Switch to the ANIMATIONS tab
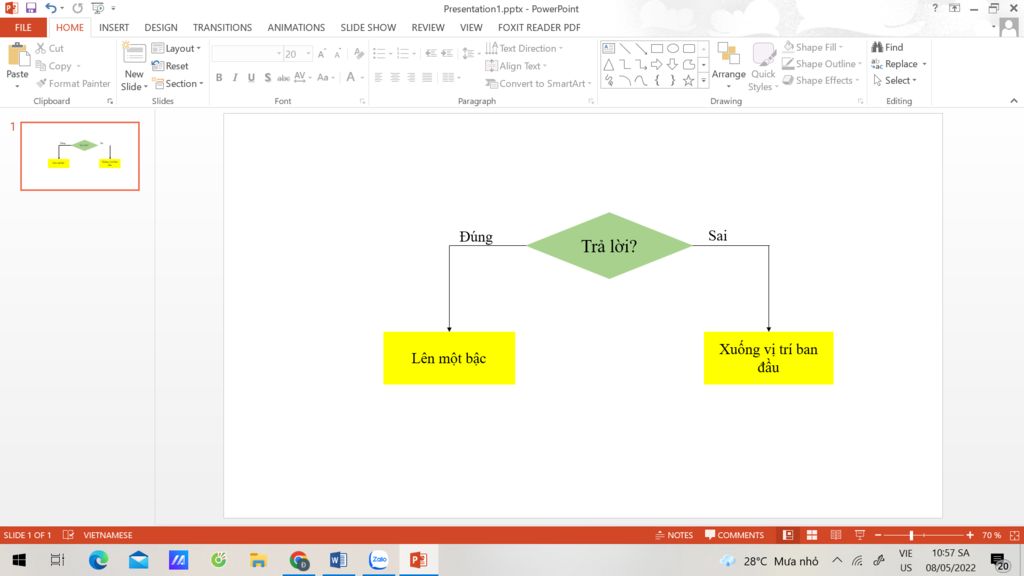Screen dimensions: 1024x576 coord(296,27)
